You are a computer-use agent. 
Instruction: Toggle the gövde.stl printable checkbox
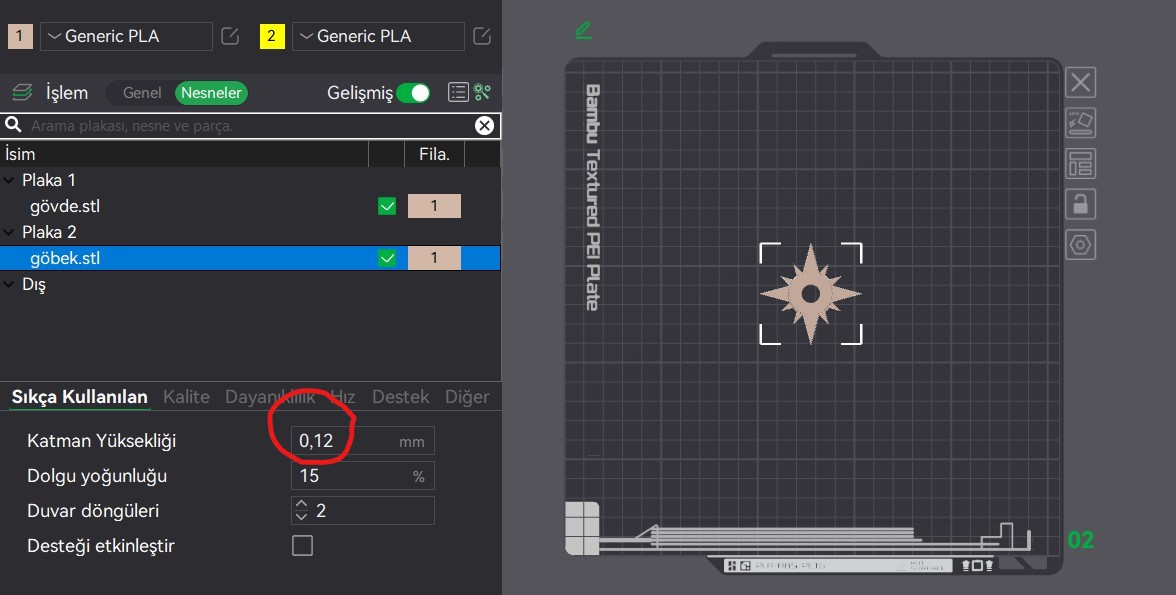click(387, 206)
